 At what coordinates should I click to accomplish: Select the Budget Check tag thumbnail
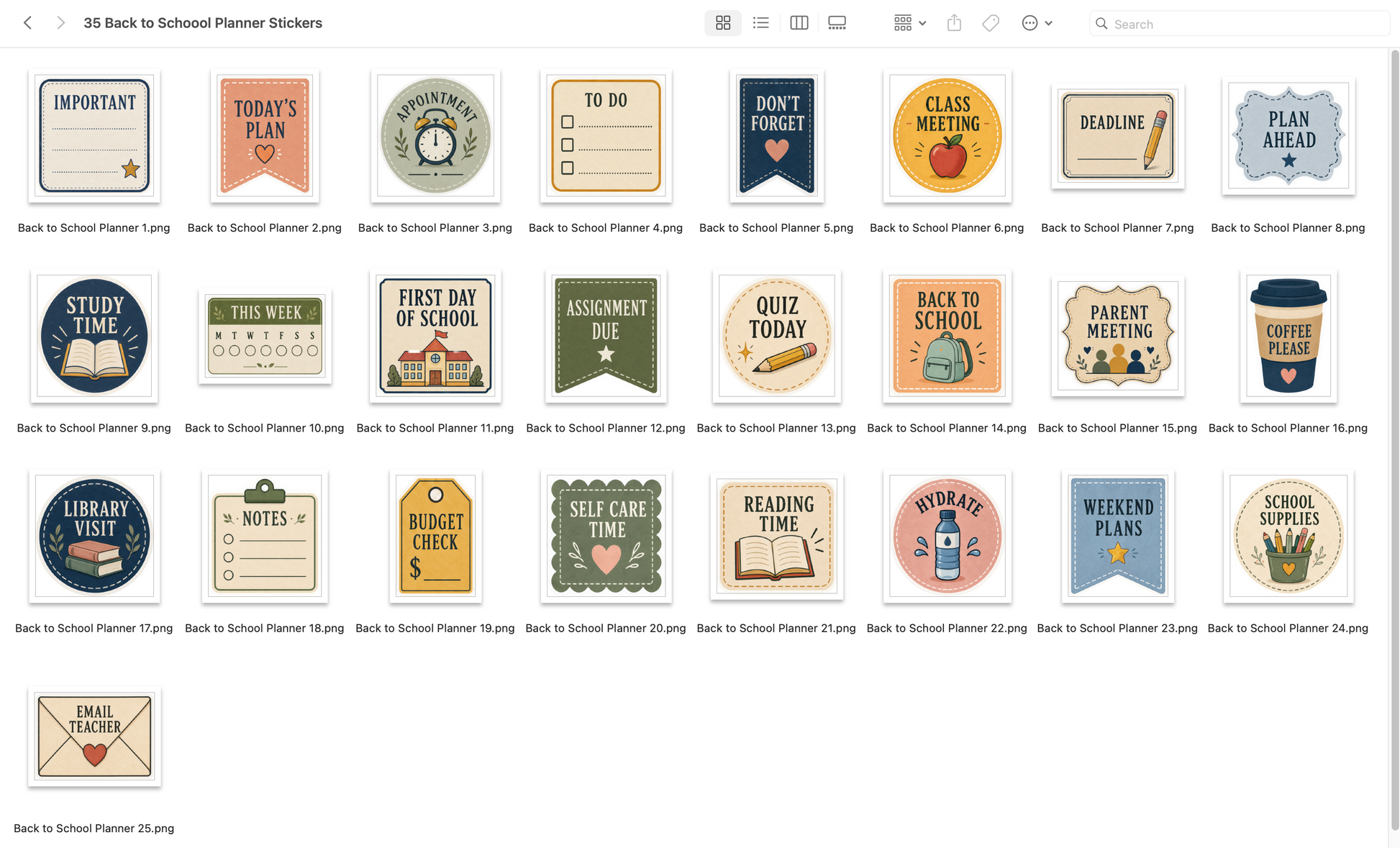click(x=435, y=536)
